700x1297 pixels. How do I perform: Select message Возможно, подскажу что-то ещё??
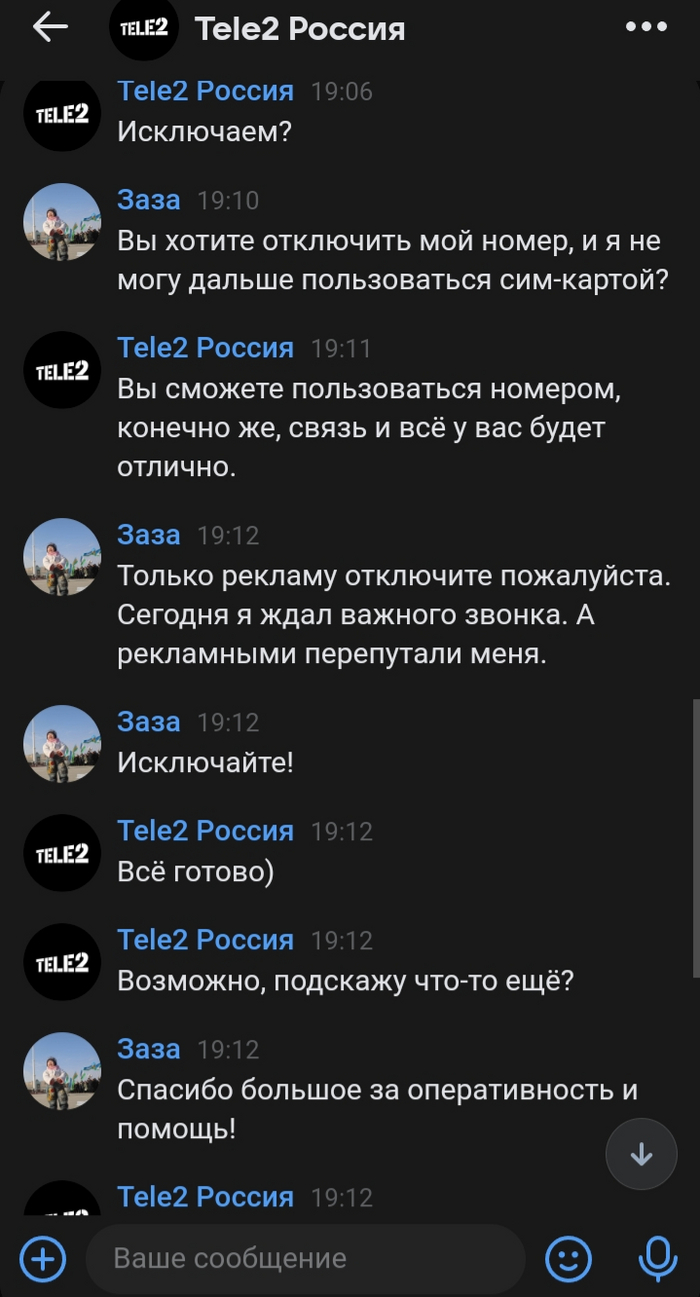coord(346,981)
